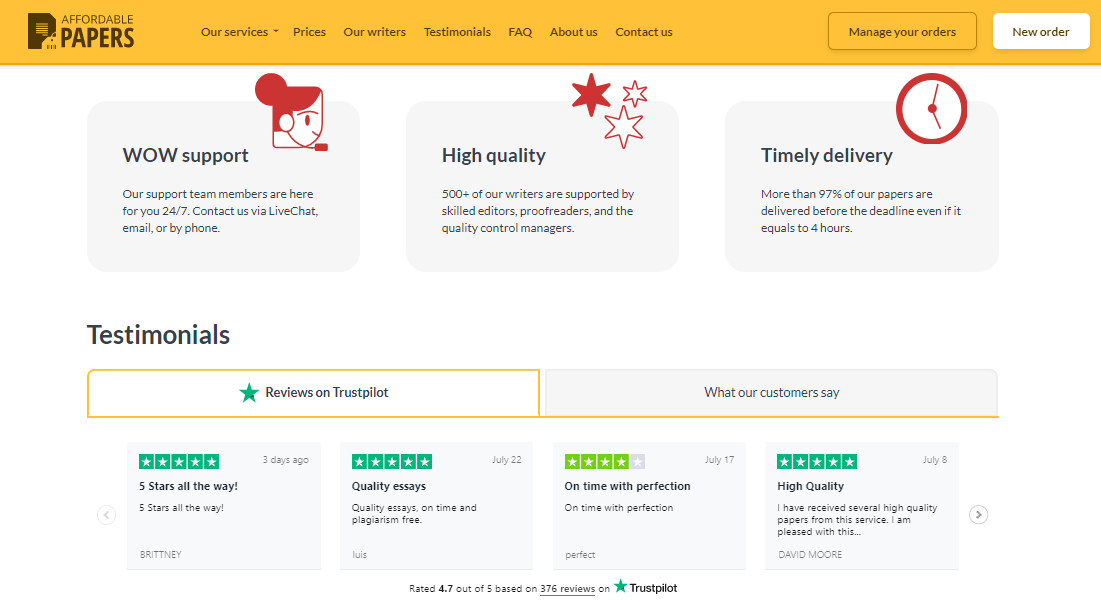Image resolution: width=1101 pixels, height=606 pixels.
Task: Click the Affordable Papers logo
Action: pyautogui.click(x=81, y=31)
